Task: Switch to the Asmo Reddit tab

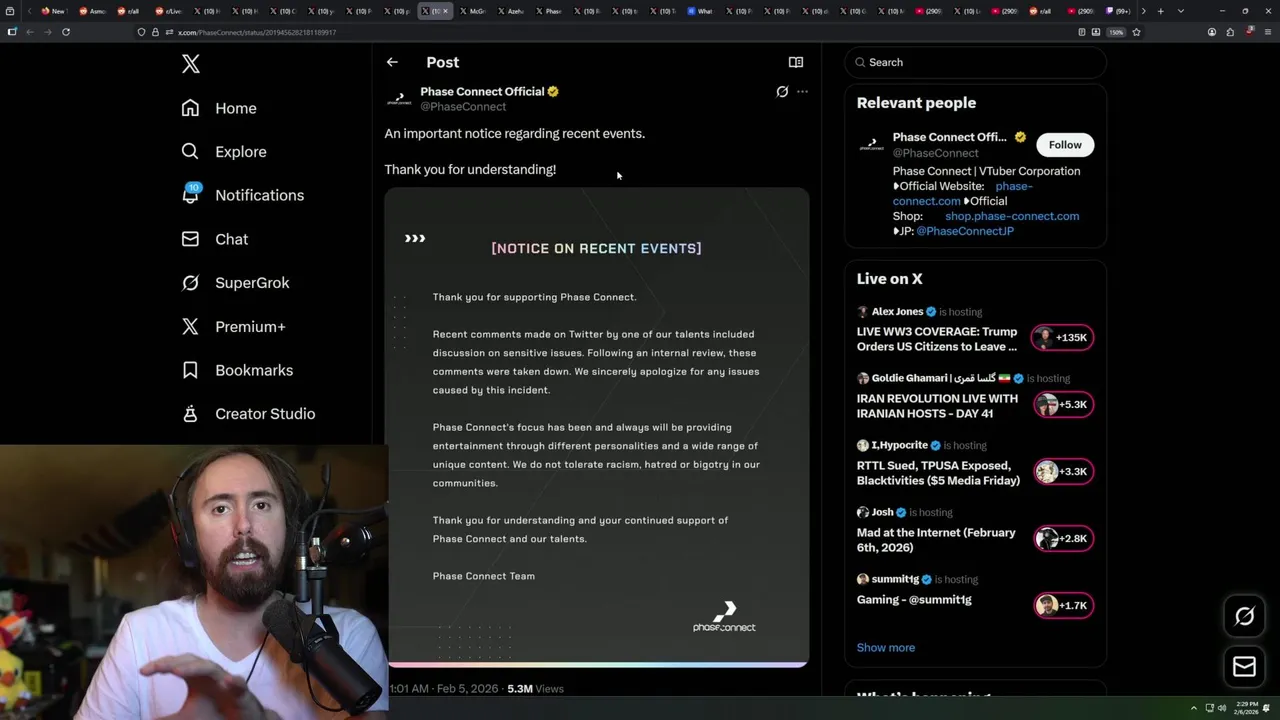Action: pos(91,11)
